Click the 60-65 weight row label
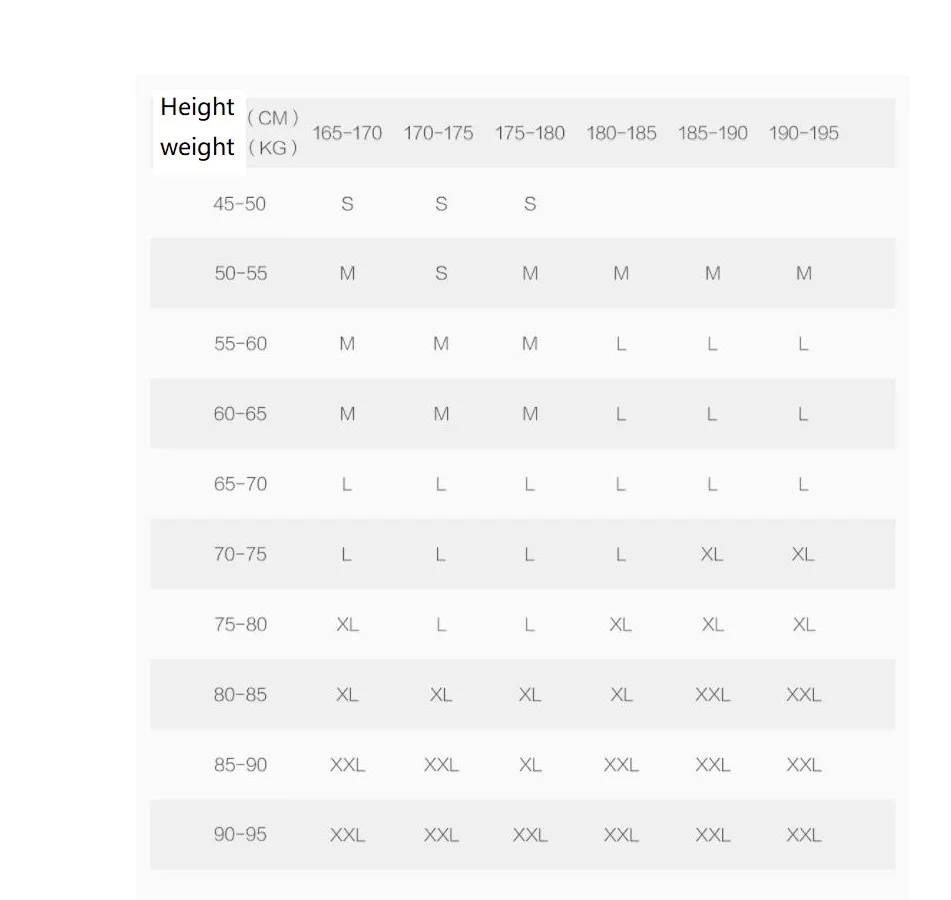 (240, 414)
